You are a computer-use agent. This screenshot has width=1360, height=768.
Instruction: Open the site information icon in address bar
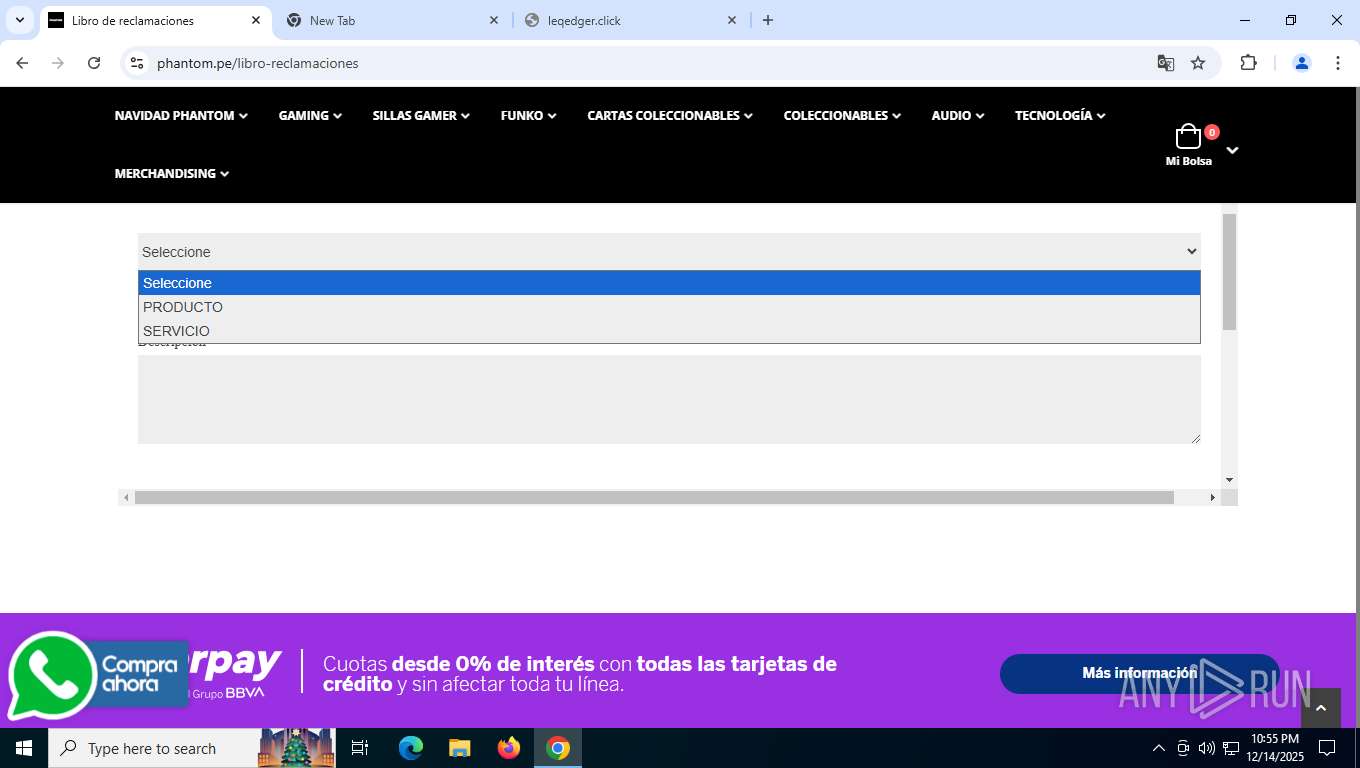click(x=138, y=63)
